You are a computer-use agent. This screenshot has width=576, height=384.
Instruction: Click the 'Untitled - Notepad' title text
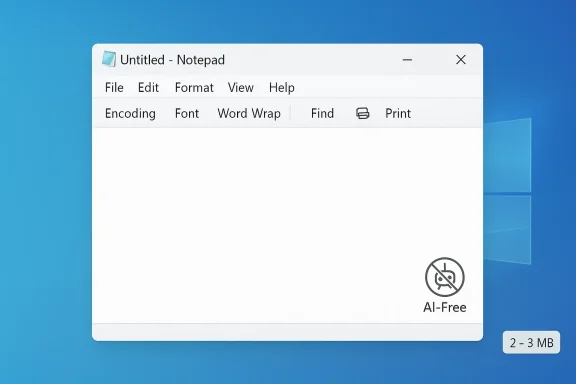(x=172, y=60)
